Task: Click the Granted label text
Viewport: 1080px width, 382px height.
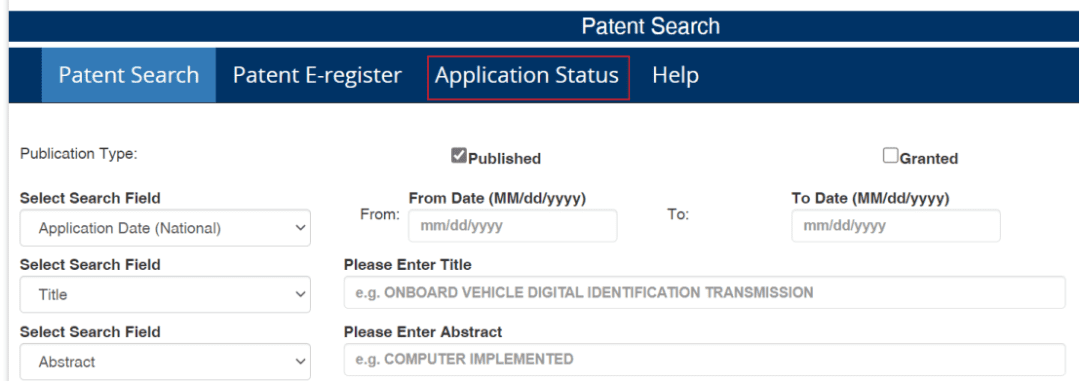Action: [928, 159]
